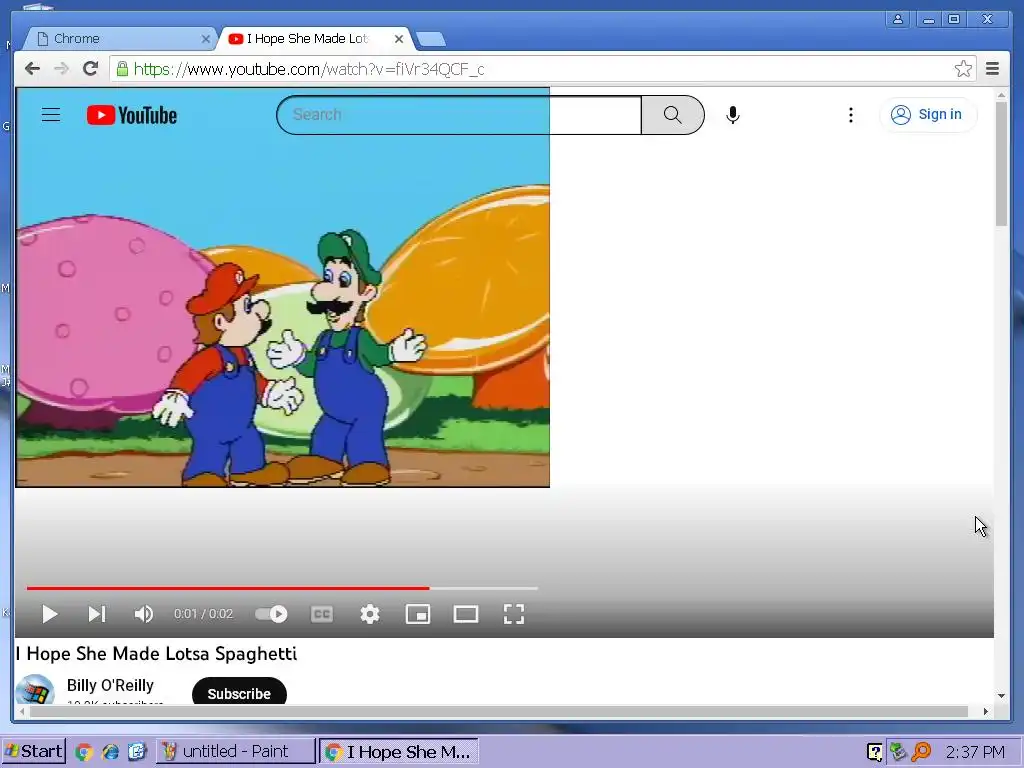Open the Start menu

click(x=34, y=751)
